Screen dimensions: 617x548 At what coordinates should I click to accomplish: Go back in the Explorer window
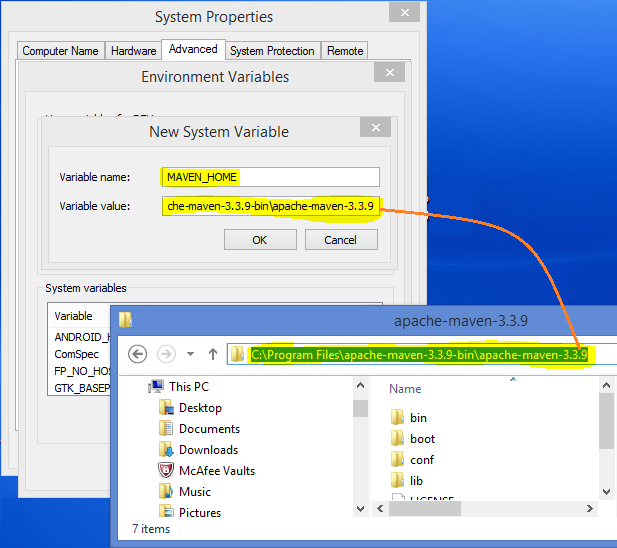(137, 354)
